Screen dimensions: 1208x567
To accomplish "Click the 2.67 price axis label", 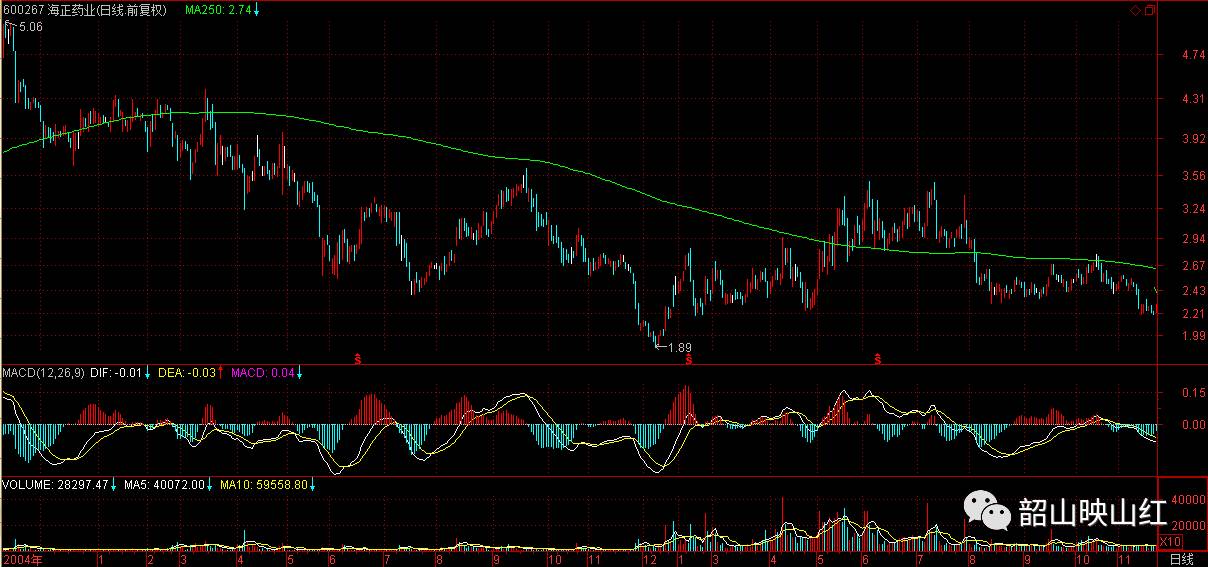I will point(1192,266).
